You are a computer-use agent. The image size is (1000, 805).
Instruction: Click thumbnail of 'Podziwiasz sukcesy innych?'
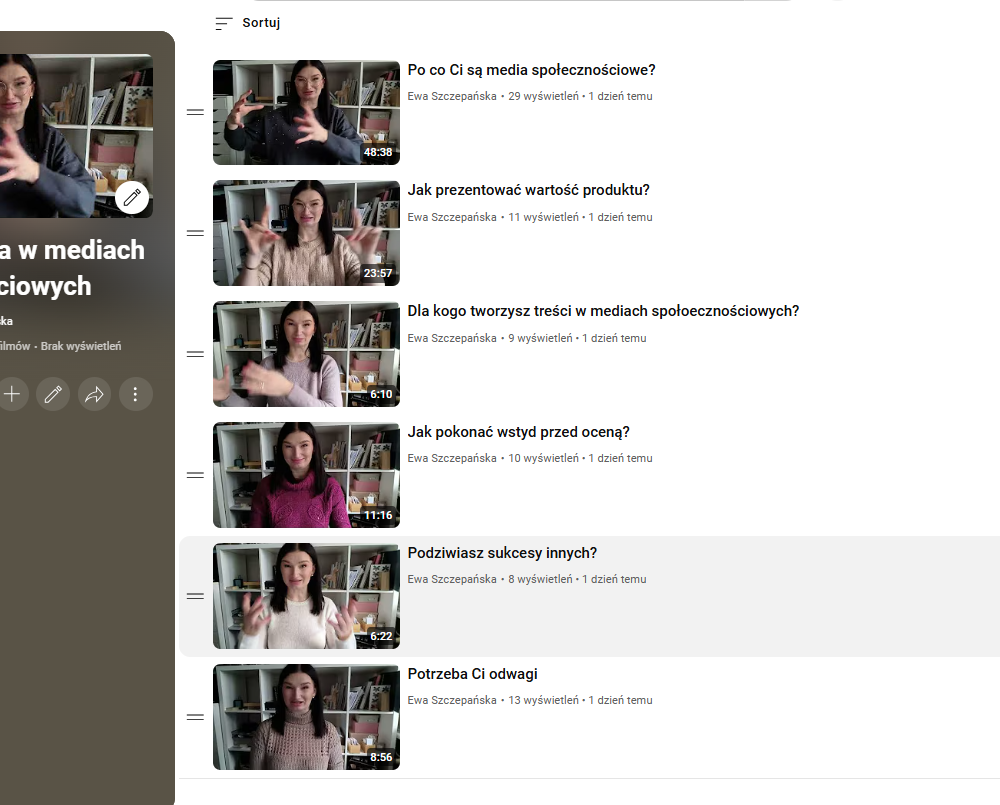click(x=306, y=596)
